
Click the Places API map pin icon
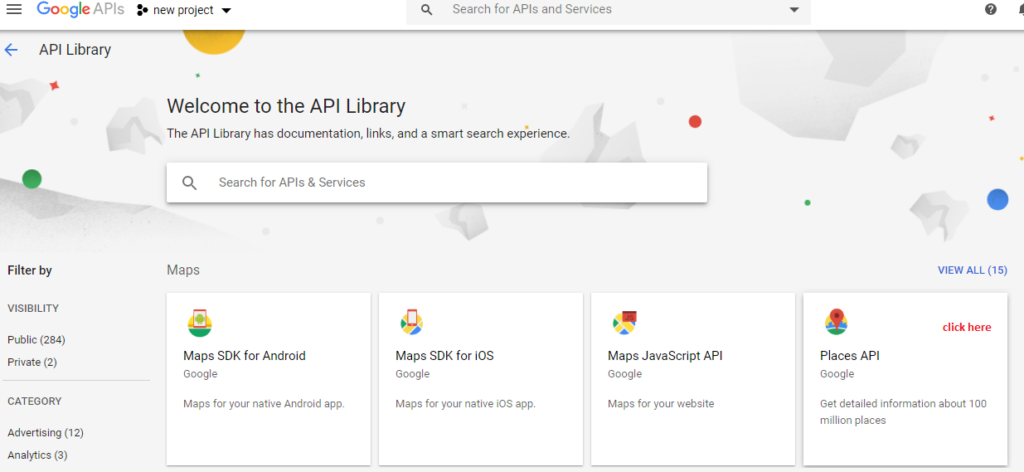(836, 322)
